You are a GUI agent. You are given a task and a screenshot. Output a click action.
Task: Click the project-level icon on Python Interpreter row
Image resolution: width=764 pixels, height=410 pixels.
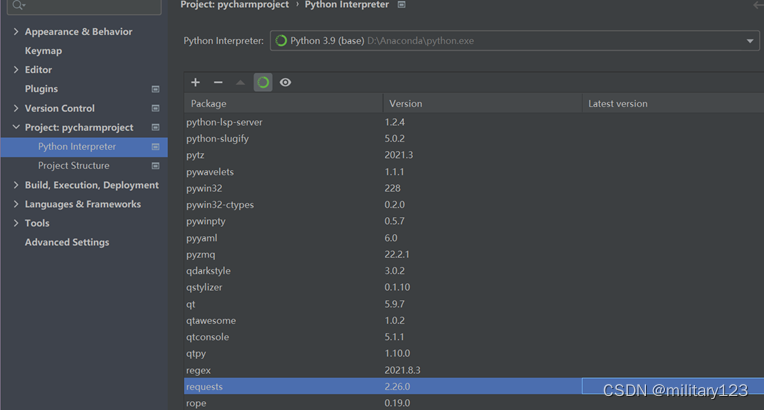point(155,147)
